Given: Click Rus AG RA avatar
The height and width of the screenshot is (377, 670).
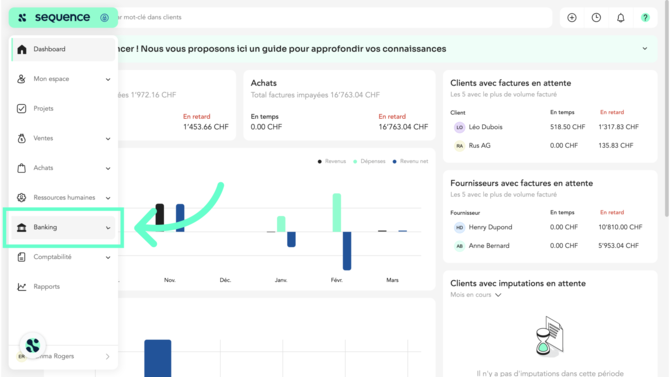Looking at the screenshot, I should click(x=459, y=146).
